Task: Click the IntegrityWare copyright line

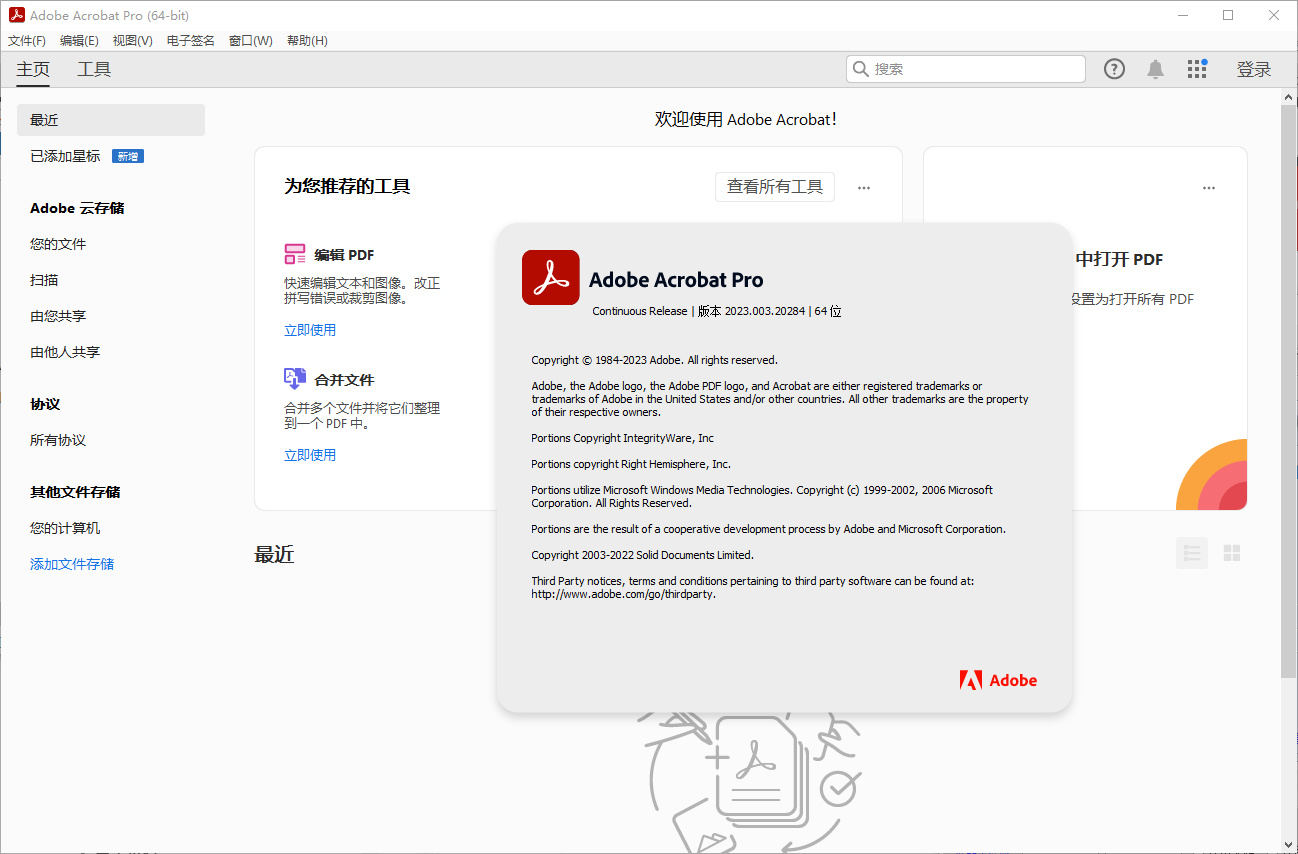Action: (622, 438)
